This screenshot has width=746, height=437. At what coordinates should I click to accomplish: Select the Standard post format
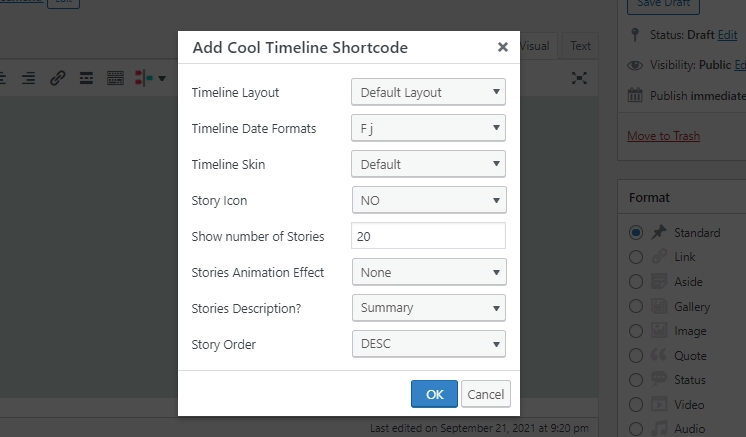(636, 233)
